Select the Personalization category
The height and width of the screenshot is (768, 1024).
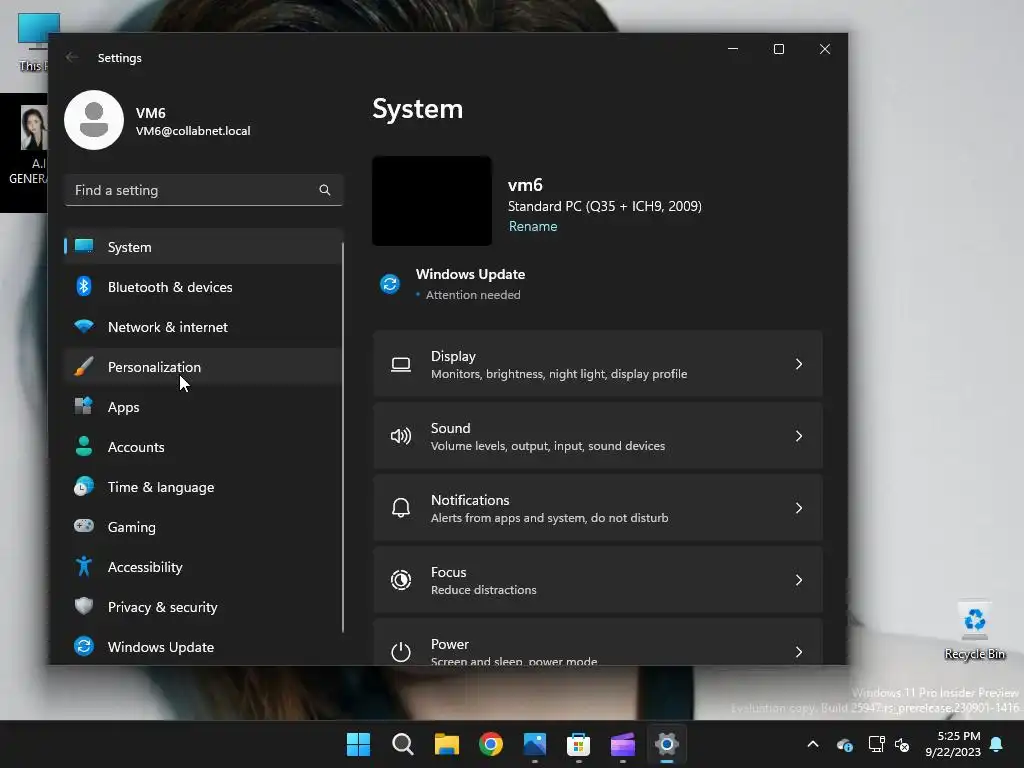point(203,367)
